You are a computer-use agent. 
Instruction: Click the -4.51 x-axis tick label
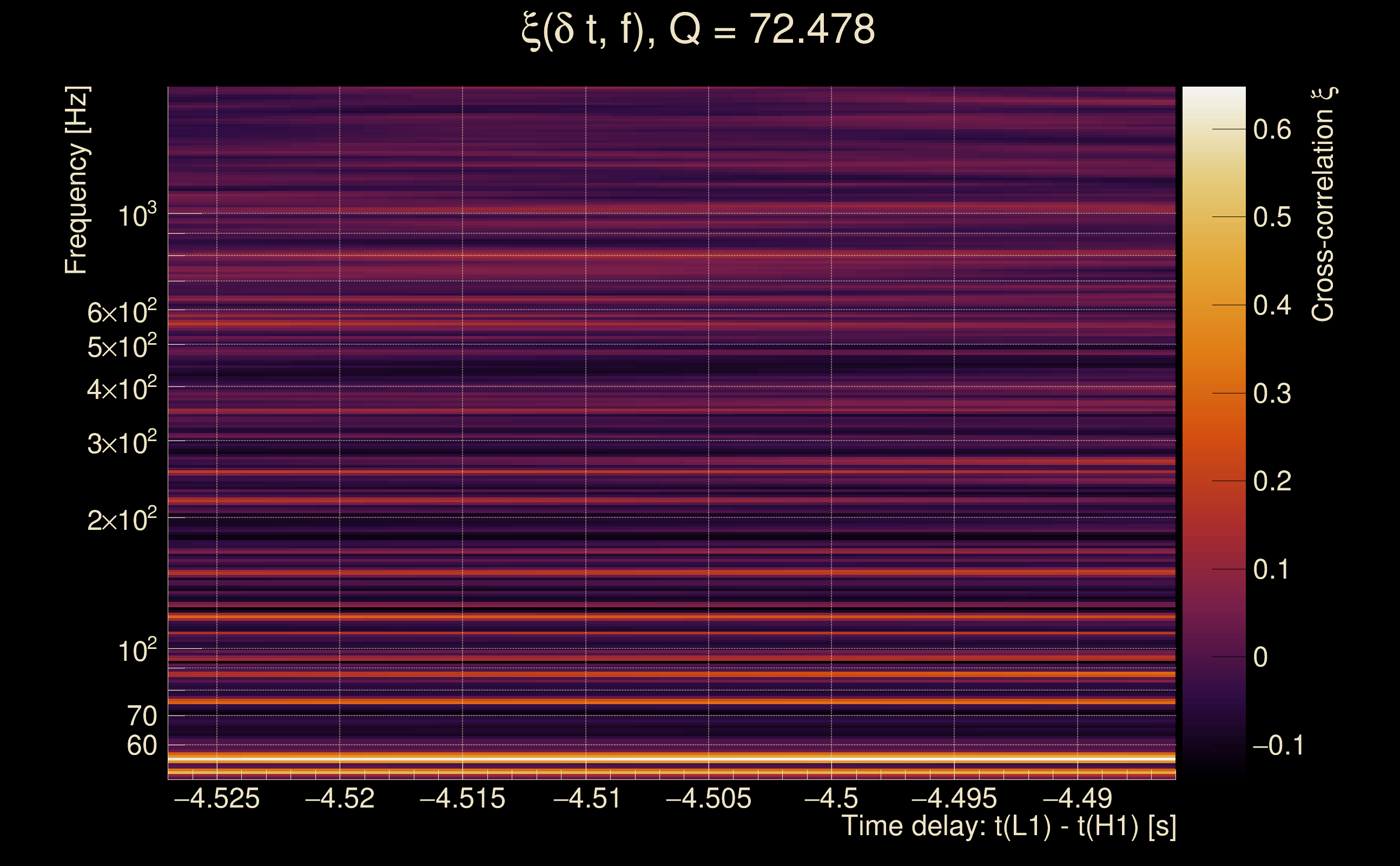click(x=587, y=798)
